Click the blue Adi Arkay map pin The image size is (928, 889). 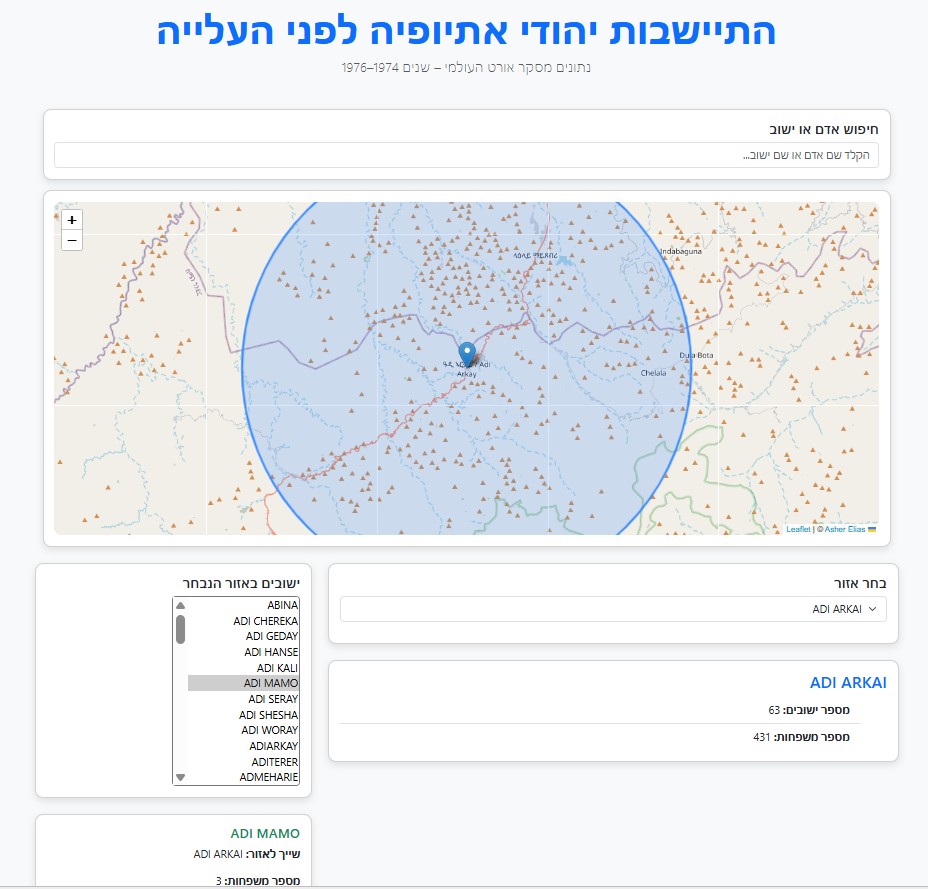click(467, 355)
